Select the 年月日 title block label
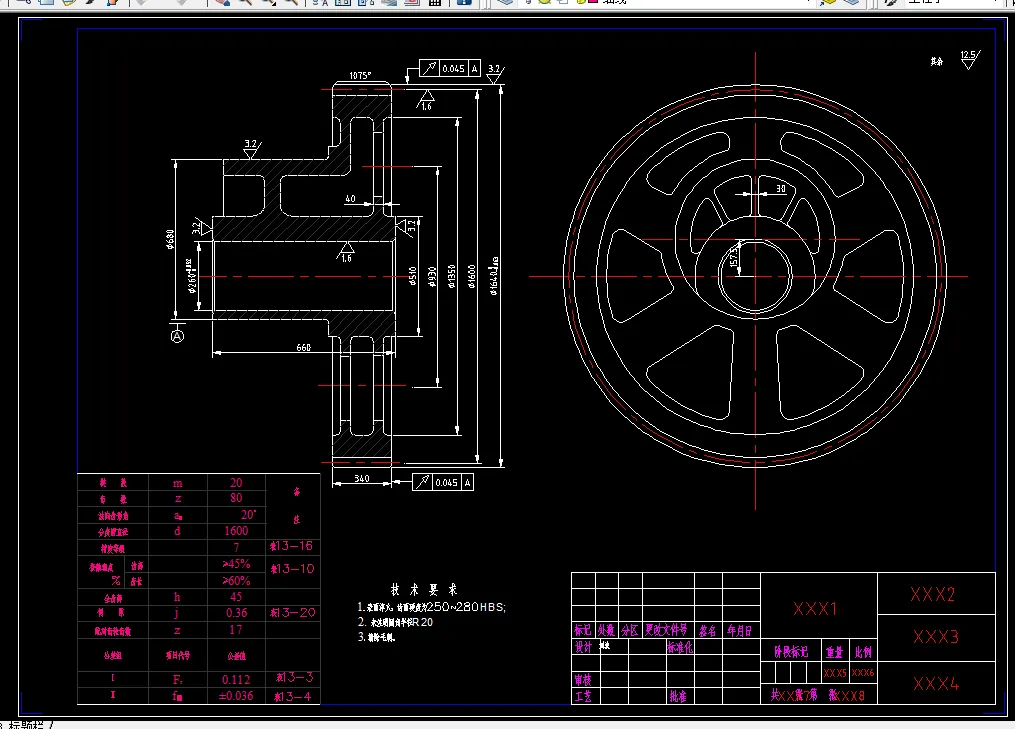The height and width of the screenshot is (729, 1015). pos(739,631)
